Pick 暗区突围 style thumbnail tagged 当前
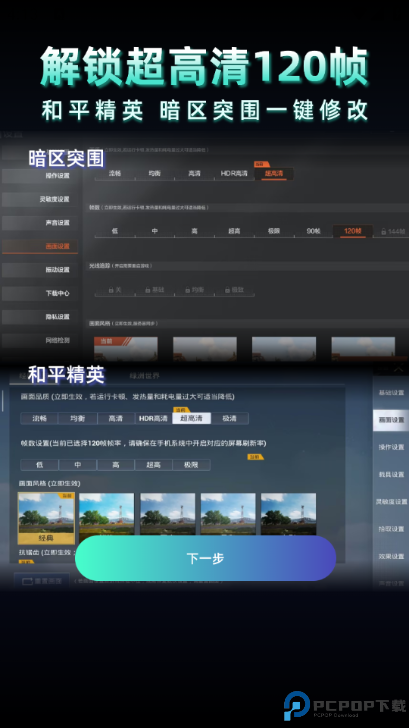The height and width of the screenshot is (728, 409). pyautogui.click(x=126, y=349)
